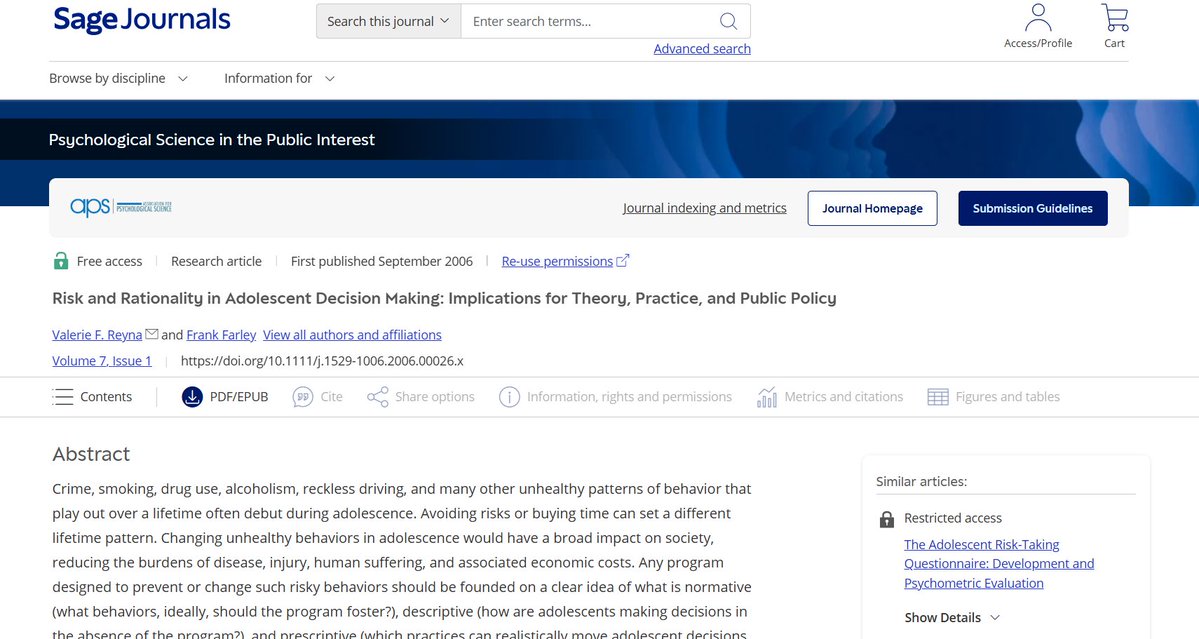Open the shopping Cart icon

1114,18
